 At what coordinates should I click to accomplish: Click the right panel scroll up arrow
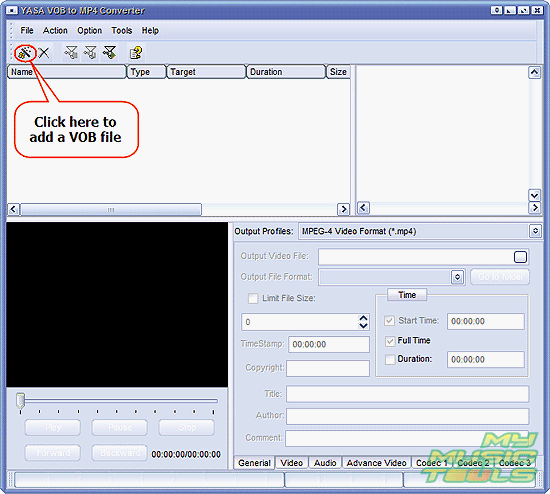(534, 73)
